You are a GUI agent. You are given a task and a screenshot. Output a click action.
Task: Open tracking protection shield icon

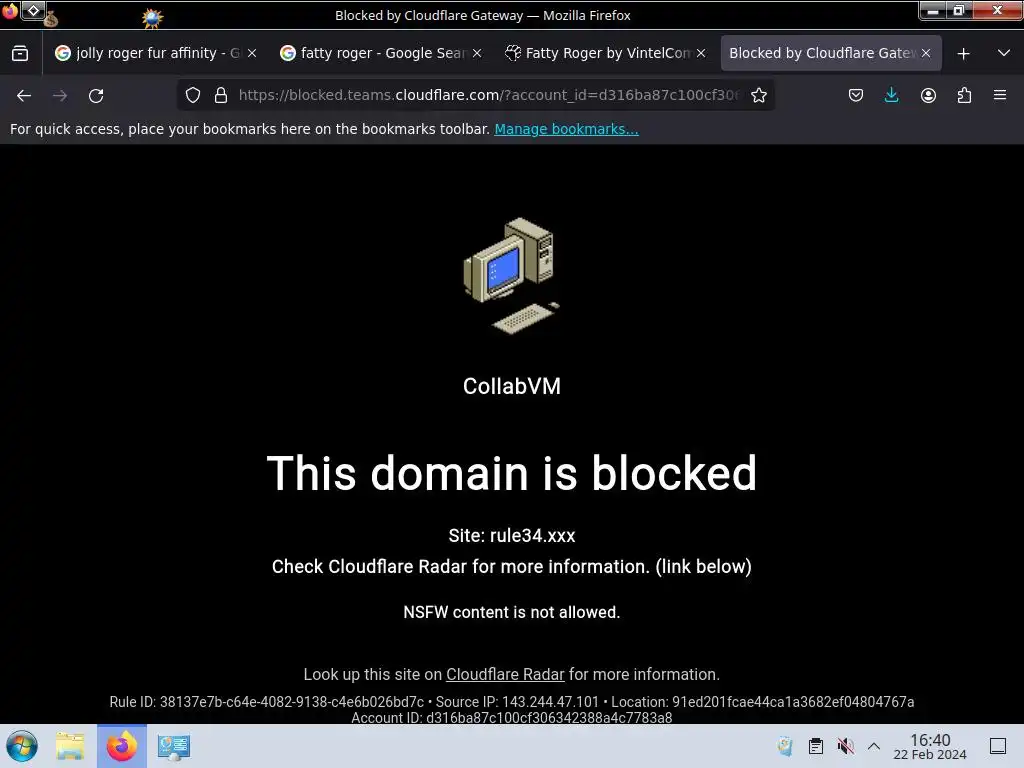193,95
